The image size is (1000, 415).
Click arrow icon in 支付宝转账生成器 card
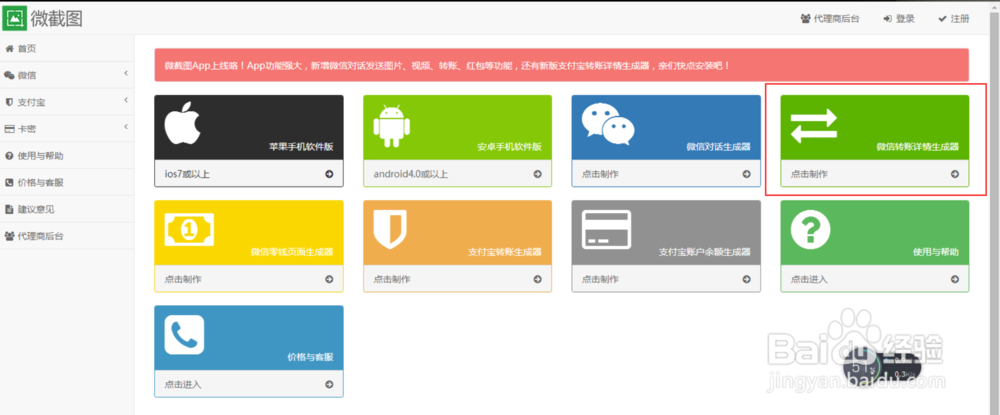[x=538, y=279]
